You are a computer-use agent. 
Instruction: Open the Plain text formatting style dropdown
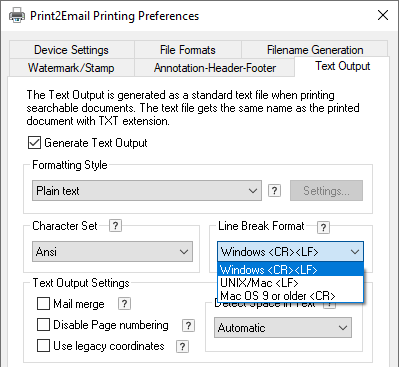point(147,191)
